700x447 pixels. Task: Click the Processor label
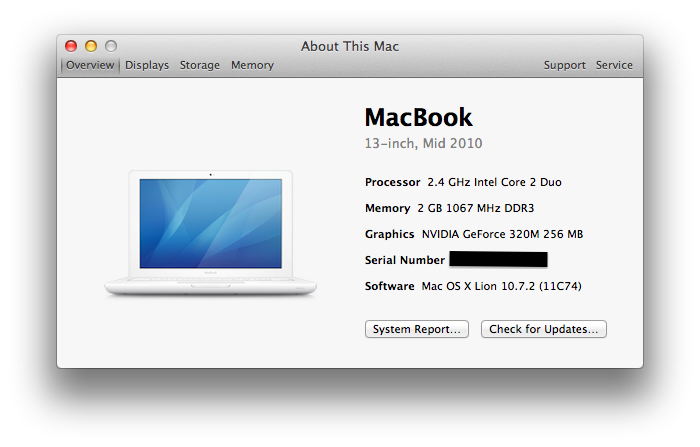(x=392, y=182)
